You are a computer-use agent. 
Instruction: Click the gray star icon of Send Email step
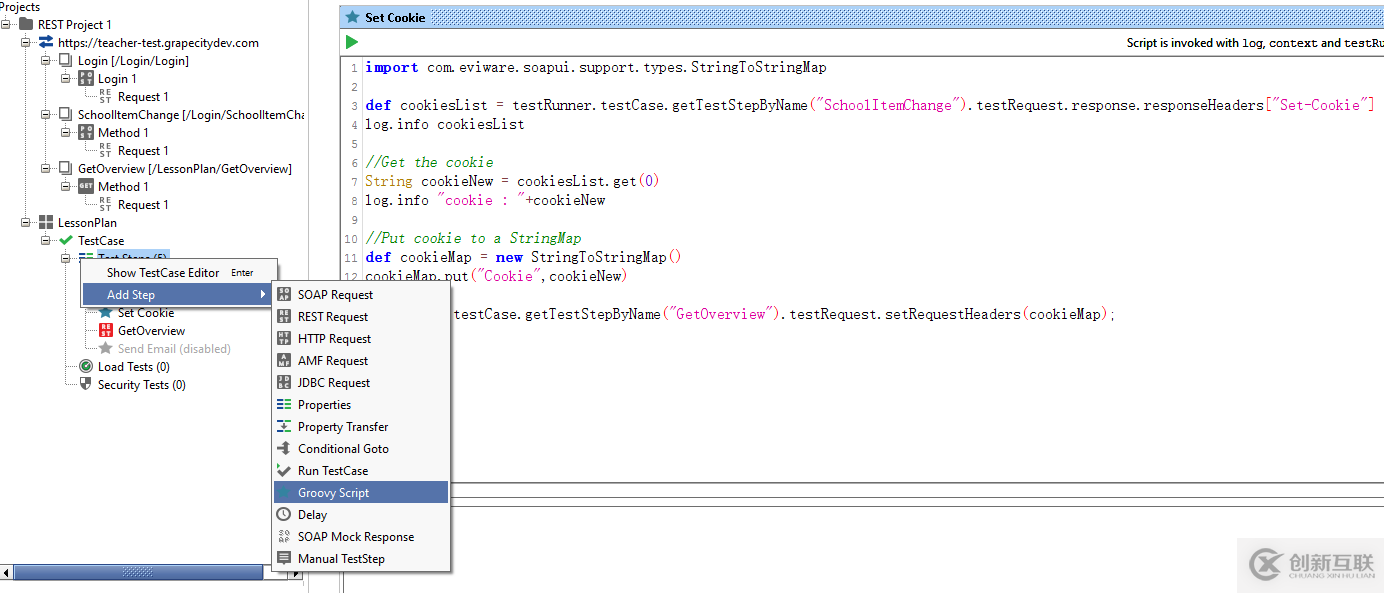click(x=106, y=348)
